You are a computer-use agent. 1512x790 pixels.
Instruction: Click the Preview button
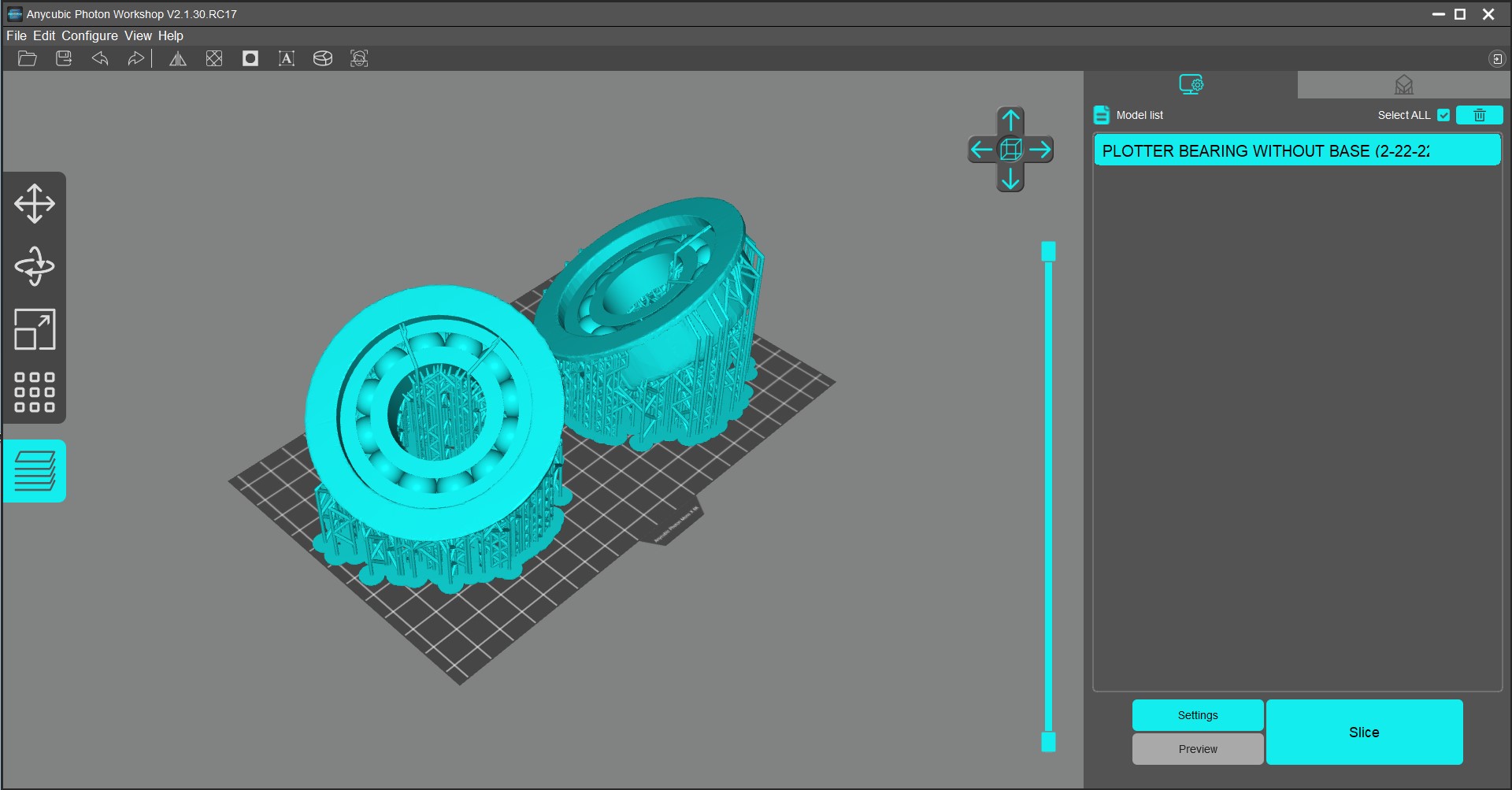(x=1198, y=749)
